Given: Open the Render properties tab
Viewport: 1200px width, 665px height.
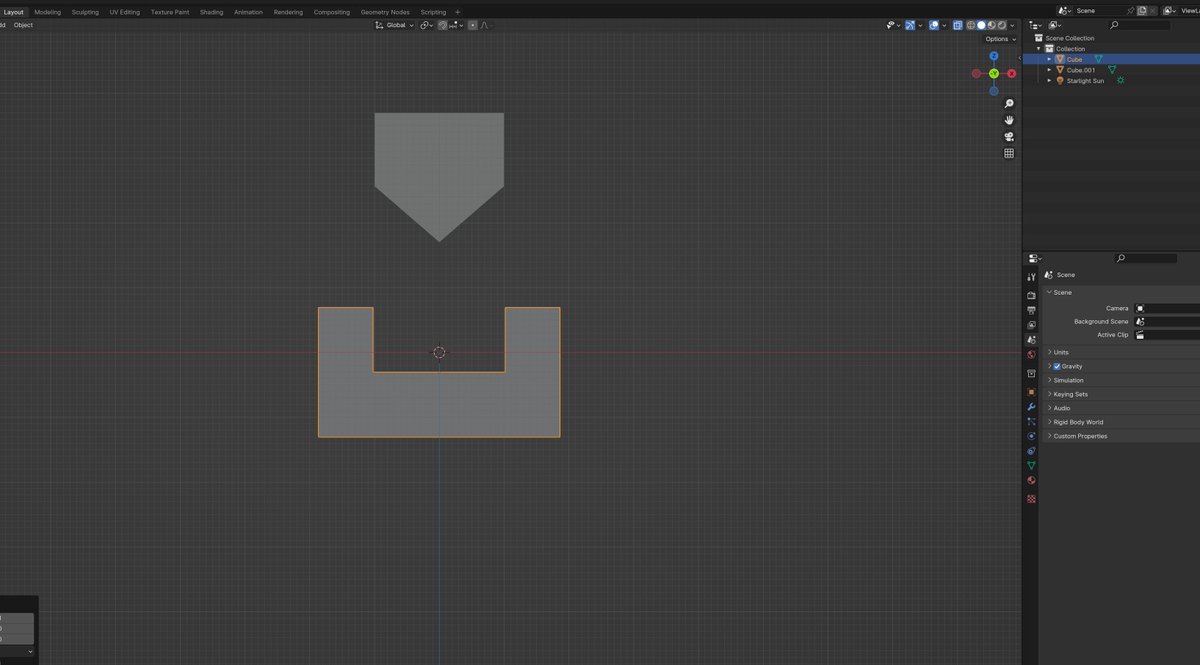Looking at the screenshot, I should click(x=1031, y=295).
